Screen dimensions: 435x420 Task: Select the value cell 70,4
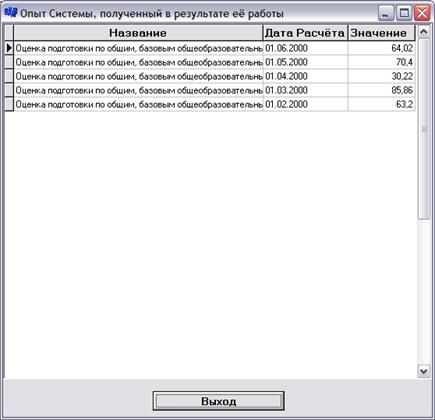(x=381, y=62)
